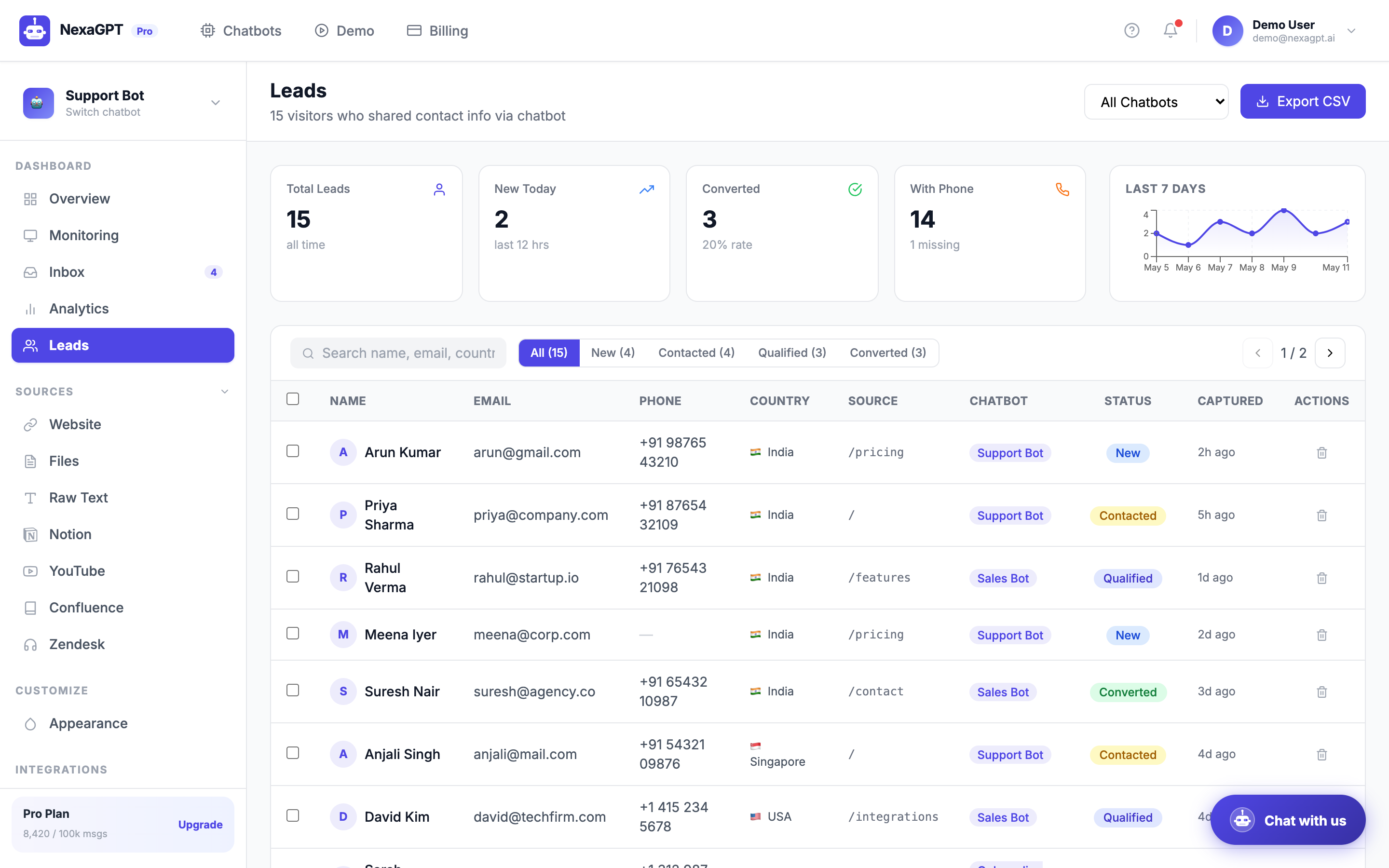Open Analytics in sidebar
The image size is (1389, 868).
click(x=123, y=309)
